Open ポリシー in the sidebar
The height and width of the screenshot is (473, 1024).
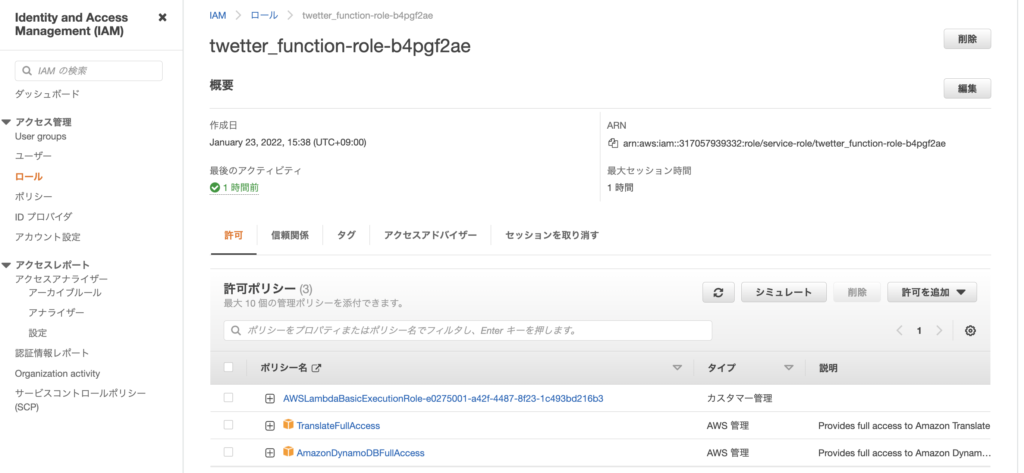point(33,197)
